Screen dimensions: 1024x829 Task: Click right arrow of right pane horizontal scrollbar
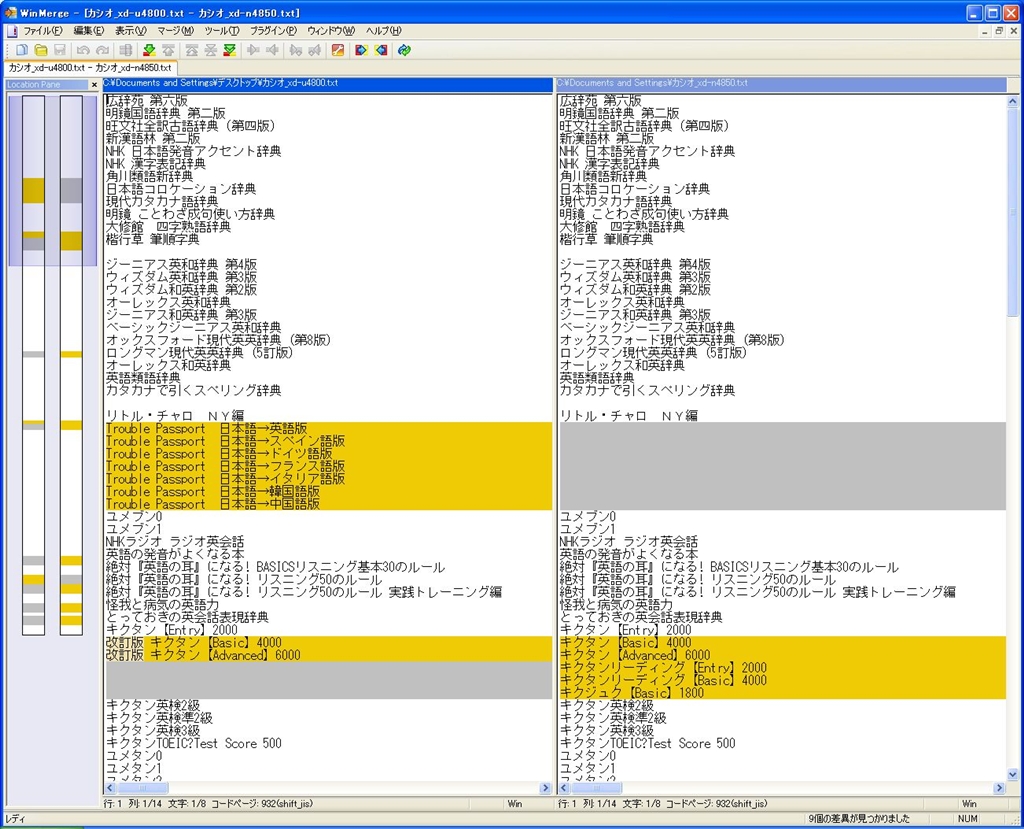click(x=999, y=788)
